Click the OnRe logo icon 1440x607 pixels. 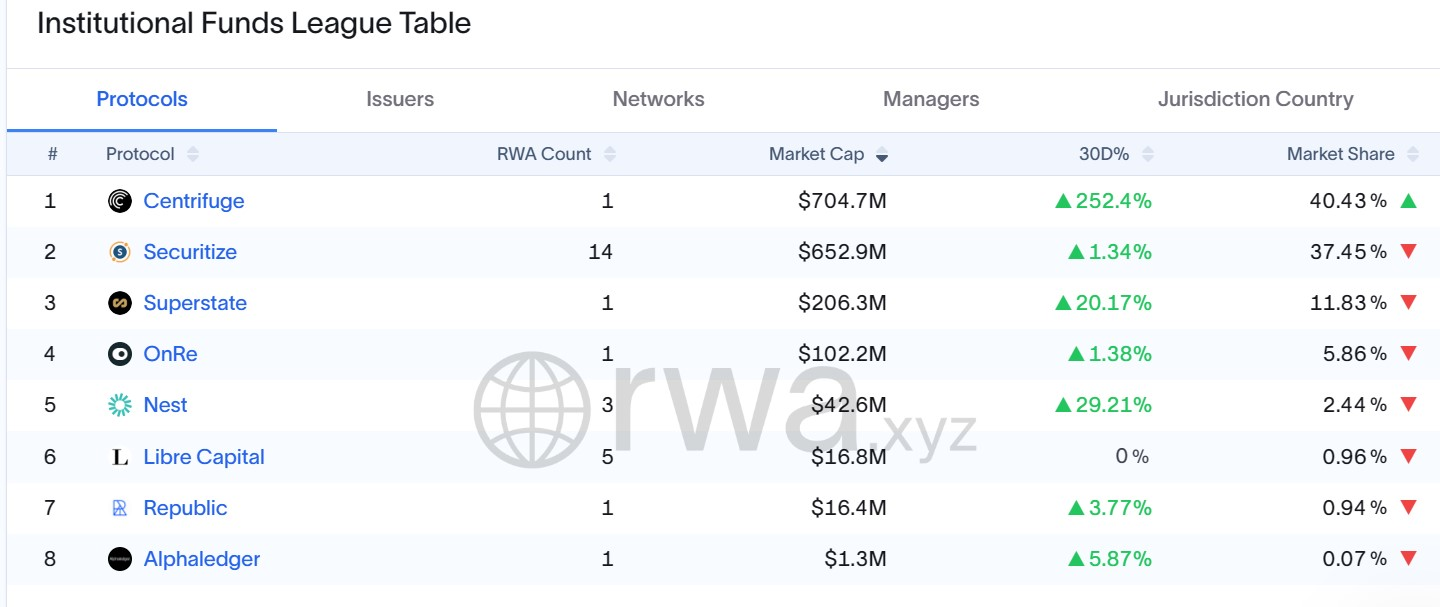(x=120, y=354)
